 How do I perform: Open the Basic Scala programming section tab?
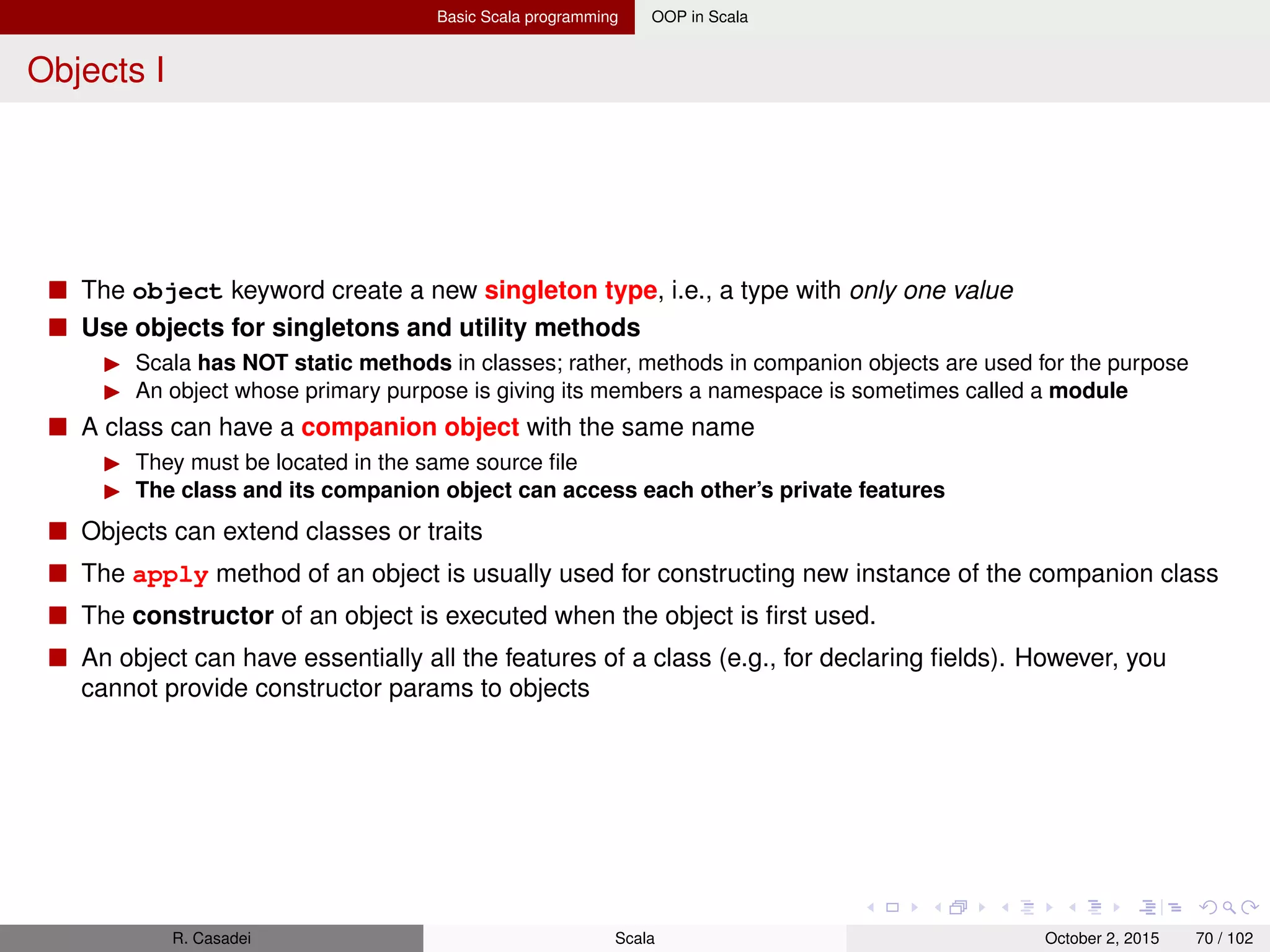point(527,17)
